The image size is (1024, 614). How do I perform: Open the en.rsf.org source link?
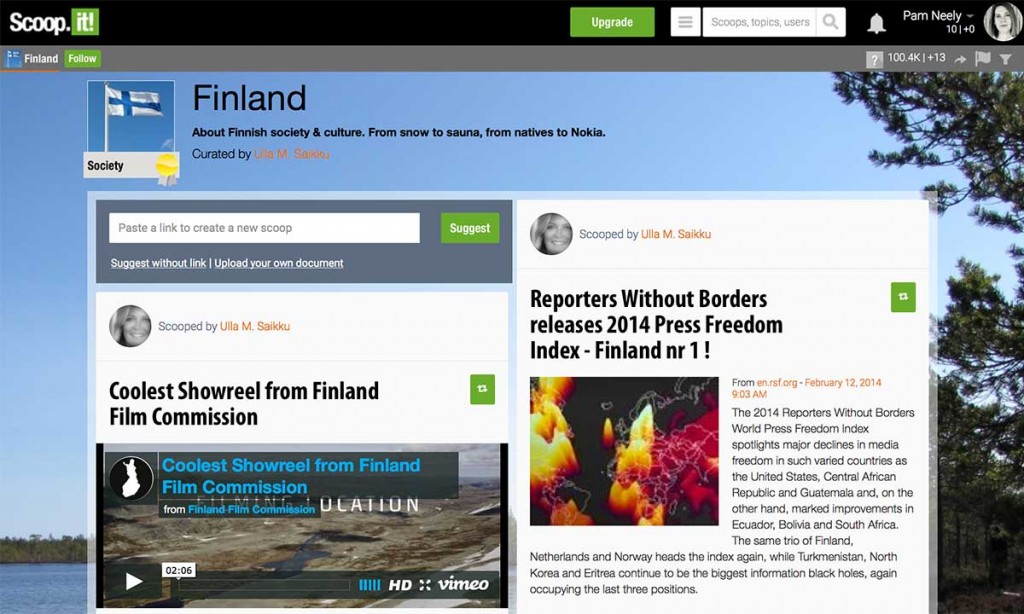(x=777, y=383)
